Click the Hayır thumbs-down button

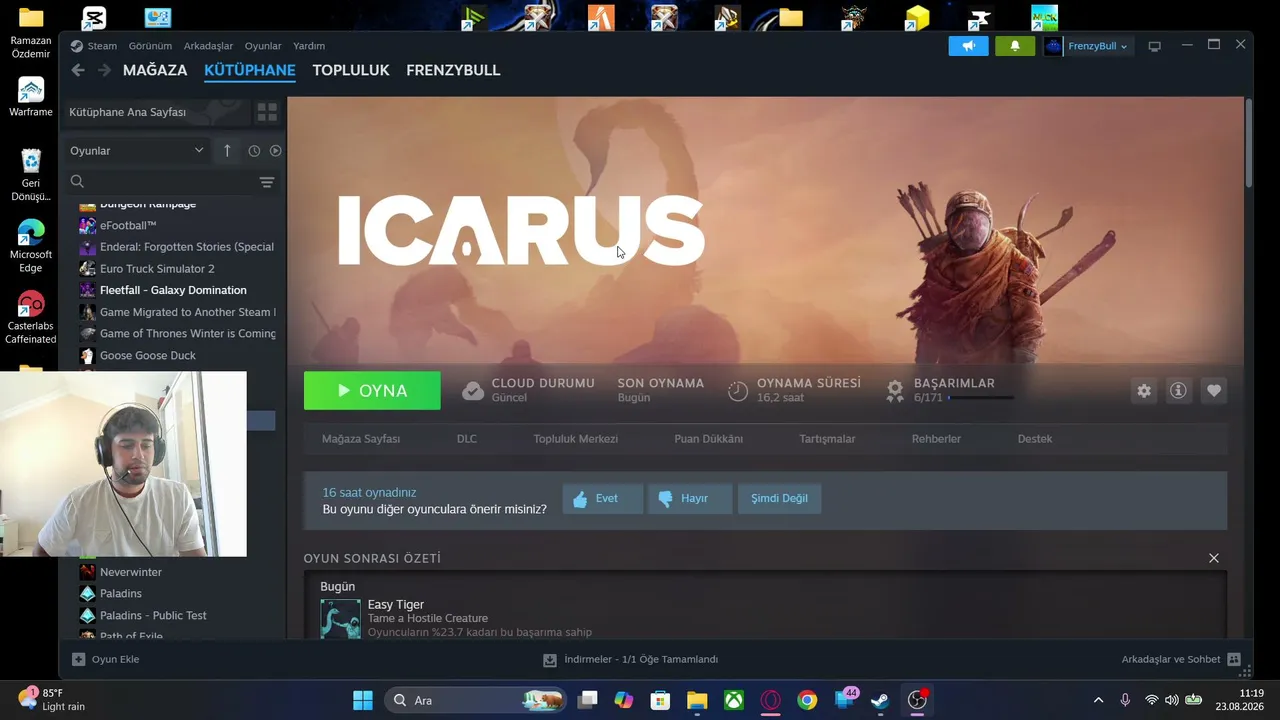pyautogui.click(x=690, y=498)
